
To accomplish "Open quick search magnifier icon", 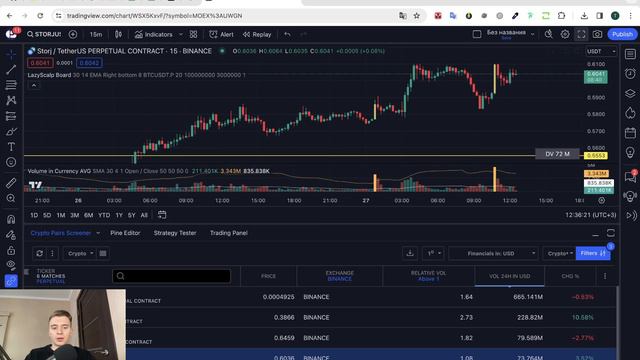I will pos(549,35).
